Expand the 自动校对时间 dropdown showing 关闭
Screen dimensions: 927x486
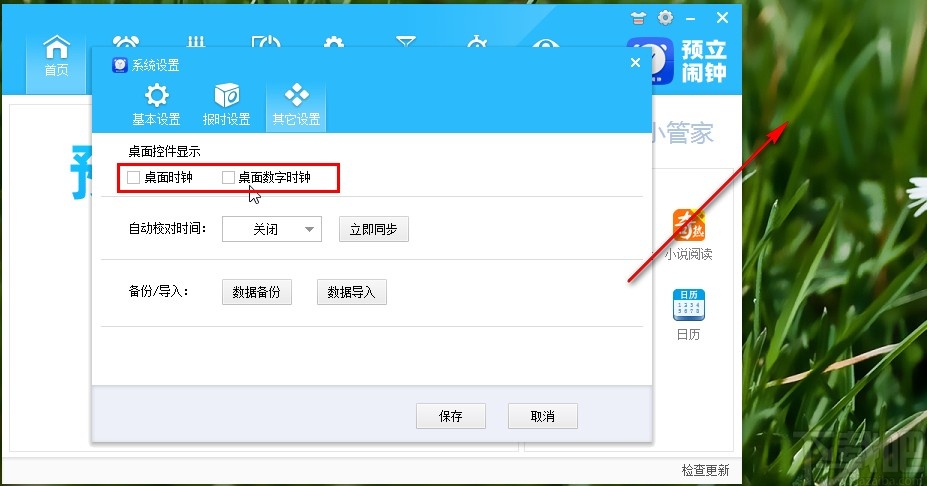point(272,229)
